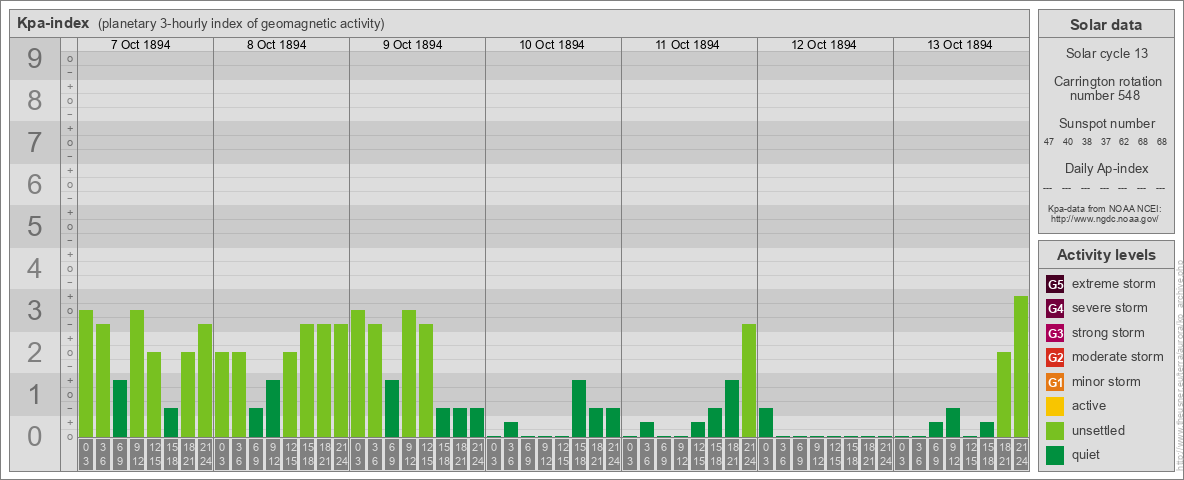The image size is (1184, 480).
Task: Click the 'Solar data' panel heading
Action: 1106,24
